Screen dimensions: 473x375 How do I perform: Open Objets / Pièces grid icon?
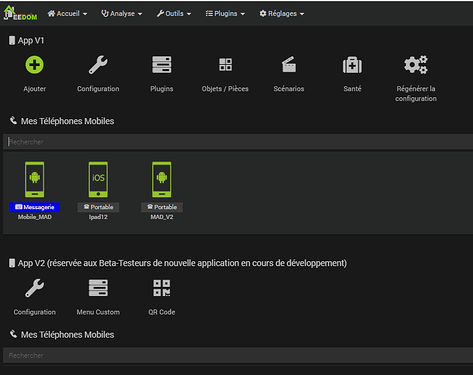(225, 65)
